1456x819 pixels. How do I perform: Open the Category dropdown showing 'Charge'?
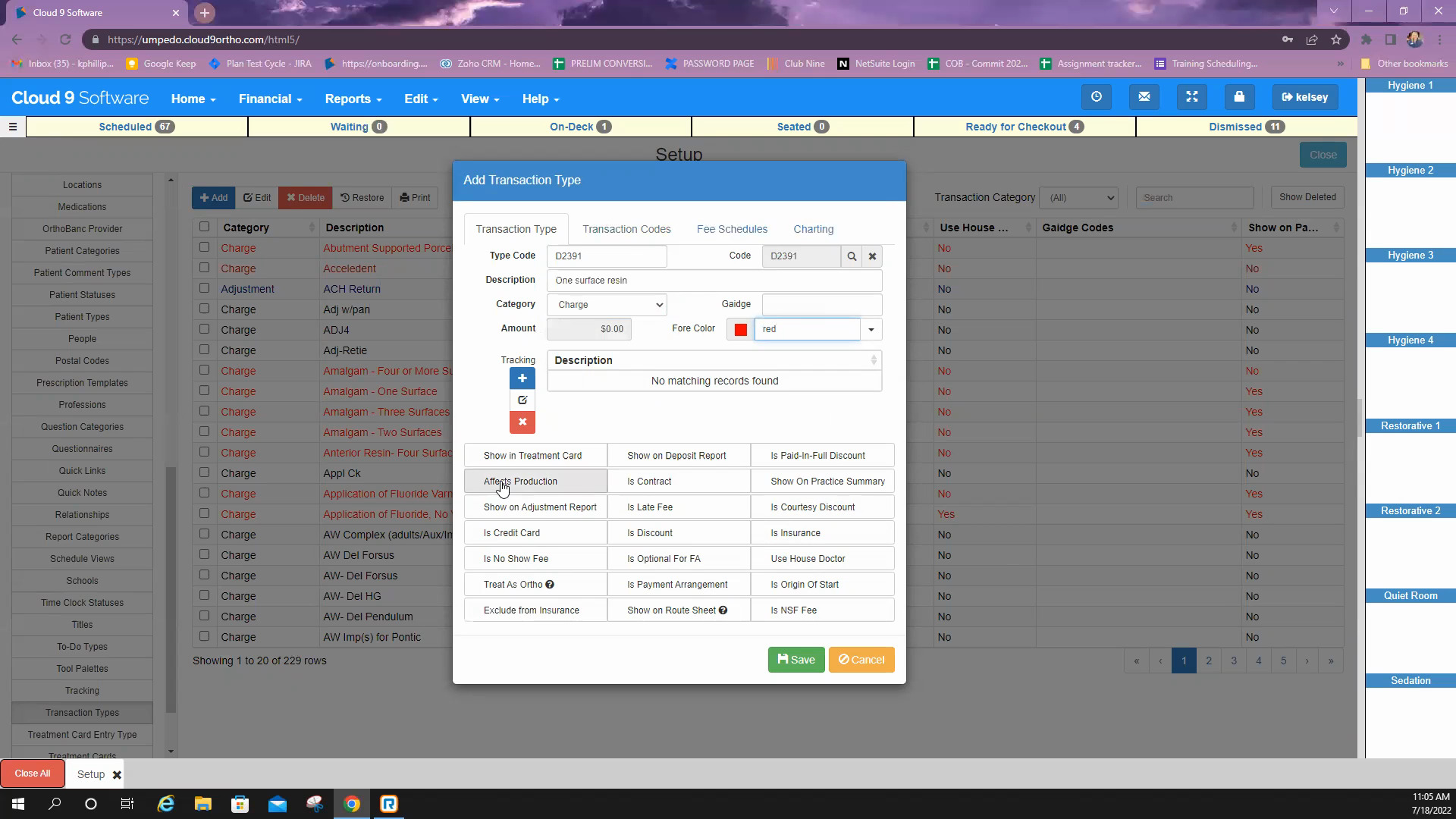pos(606,304)
